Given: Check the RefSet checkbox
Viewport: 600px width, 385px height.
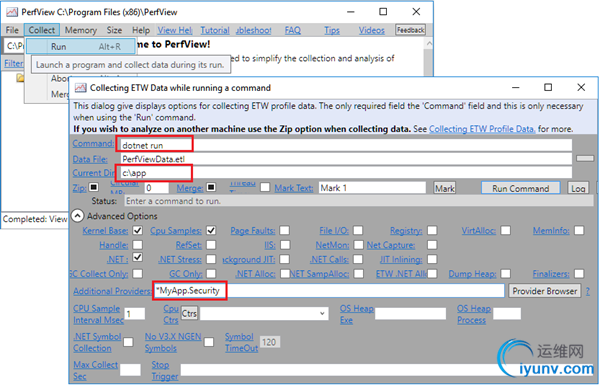Looking at the screenshot, I should 211,245.
